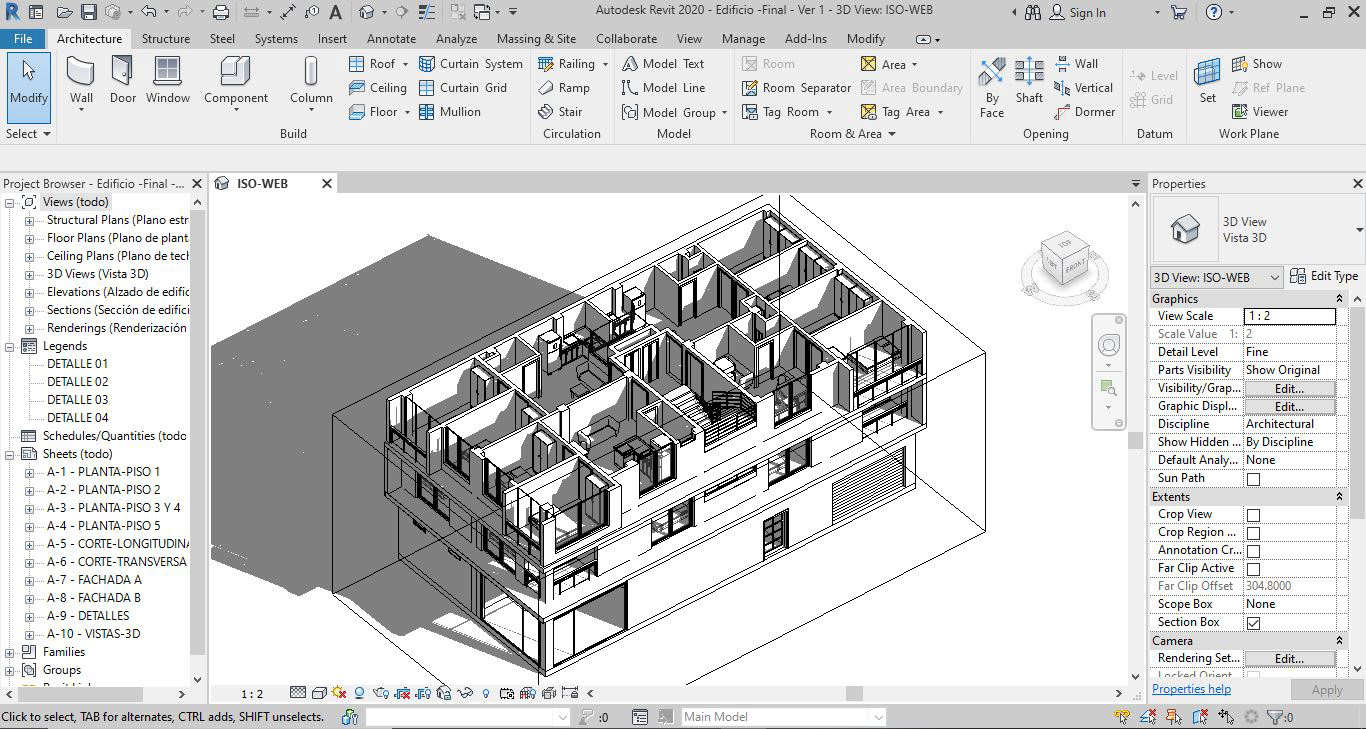1366x729 pixels.
Task: Expand the Structural Plans tree node
Action: (29, 220)
